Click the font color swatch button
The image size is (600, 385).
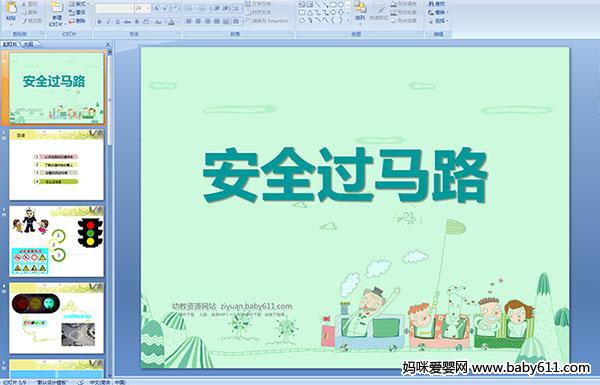pyautogui.click(x=171, y=22)
